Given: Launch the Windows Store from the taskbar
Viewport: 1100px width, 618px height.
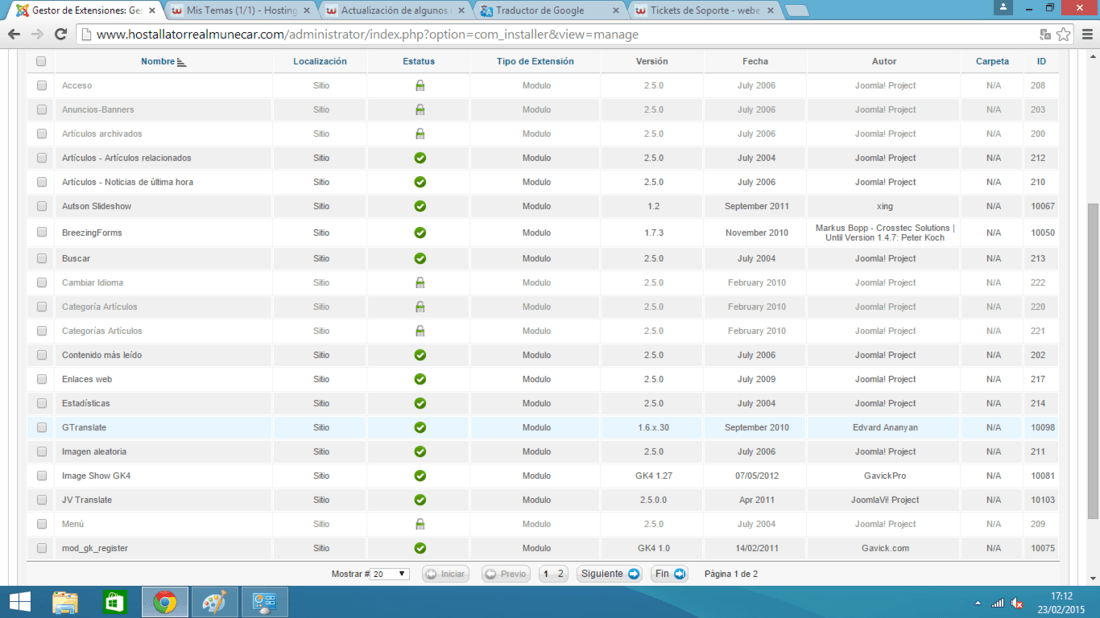Looking at the screenshot, I should (x=114, y=602).
